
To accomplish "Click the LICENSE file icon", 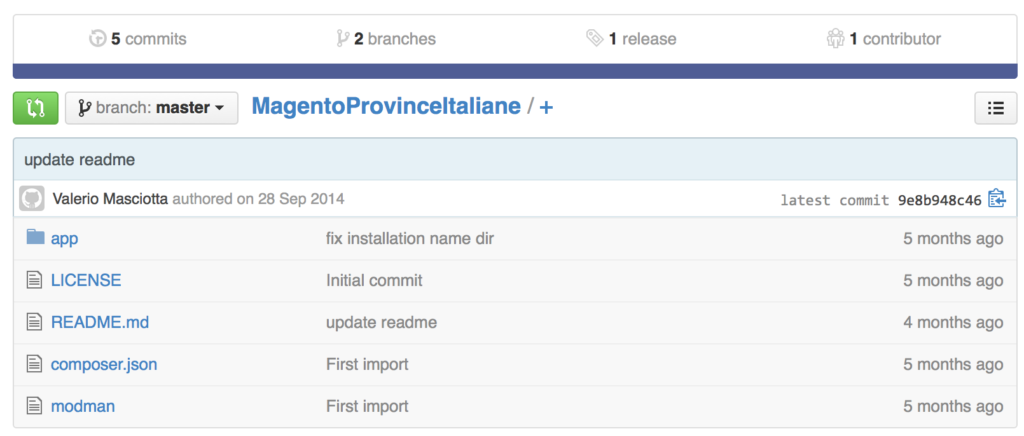I will 35,281.
